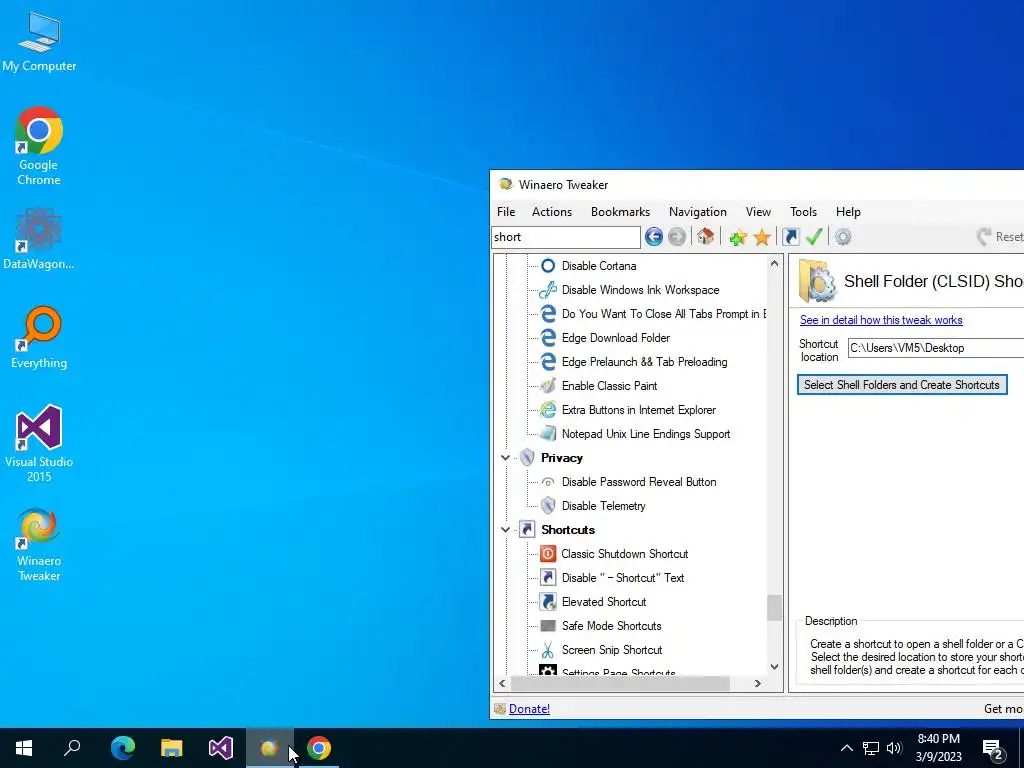Viewport: 1024px width, 768px height.
Task: Open the Tools menu
Action: [803, 212]
